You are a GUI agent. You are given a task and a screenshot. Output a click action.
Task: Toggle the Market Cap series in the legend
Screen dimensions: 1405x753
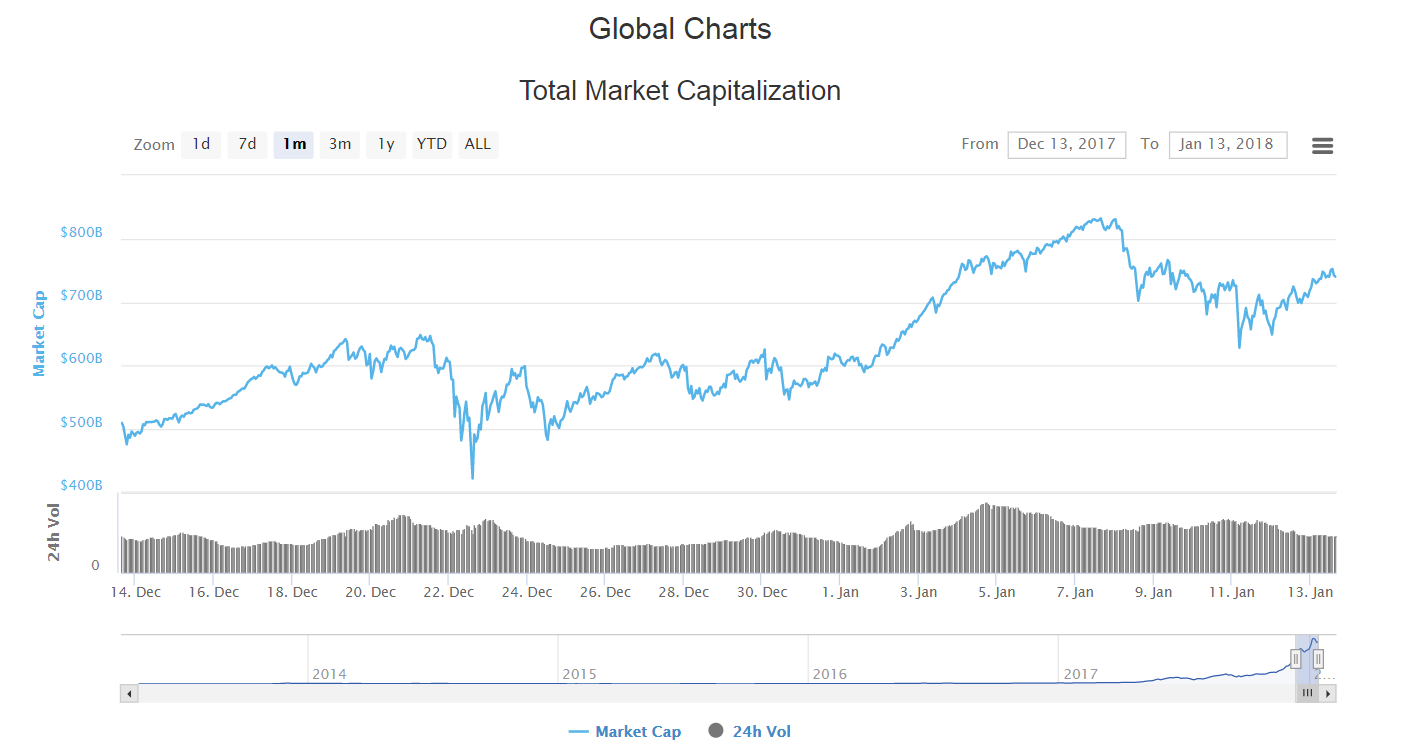(x=624, y=731)
